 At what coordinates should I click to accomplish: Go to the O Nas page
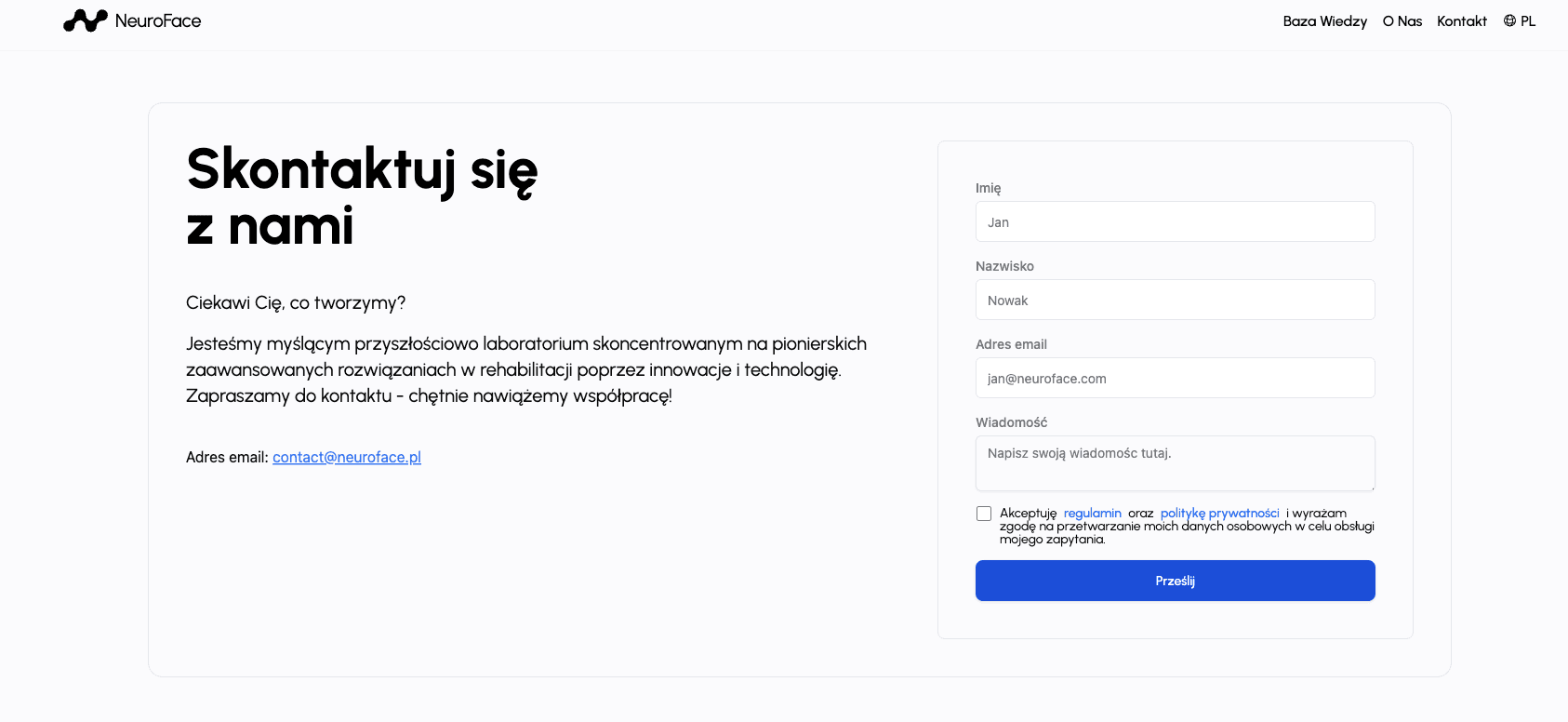[1402, 21]
